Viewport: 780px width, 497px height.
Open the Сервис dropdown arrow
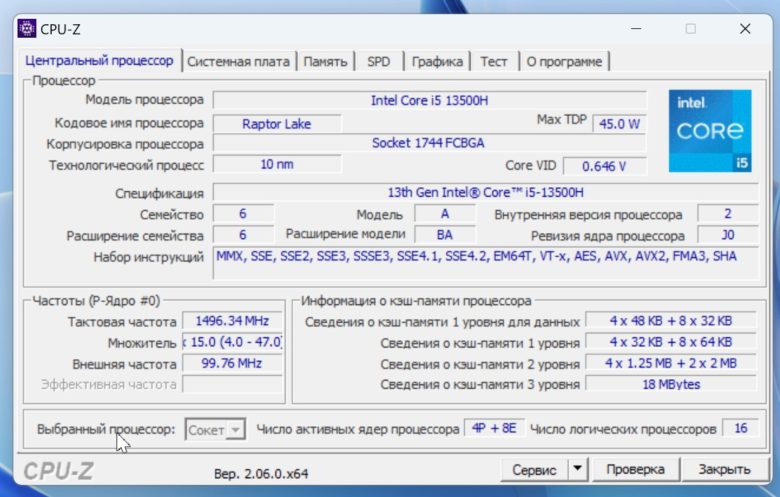tap(577, 469)
